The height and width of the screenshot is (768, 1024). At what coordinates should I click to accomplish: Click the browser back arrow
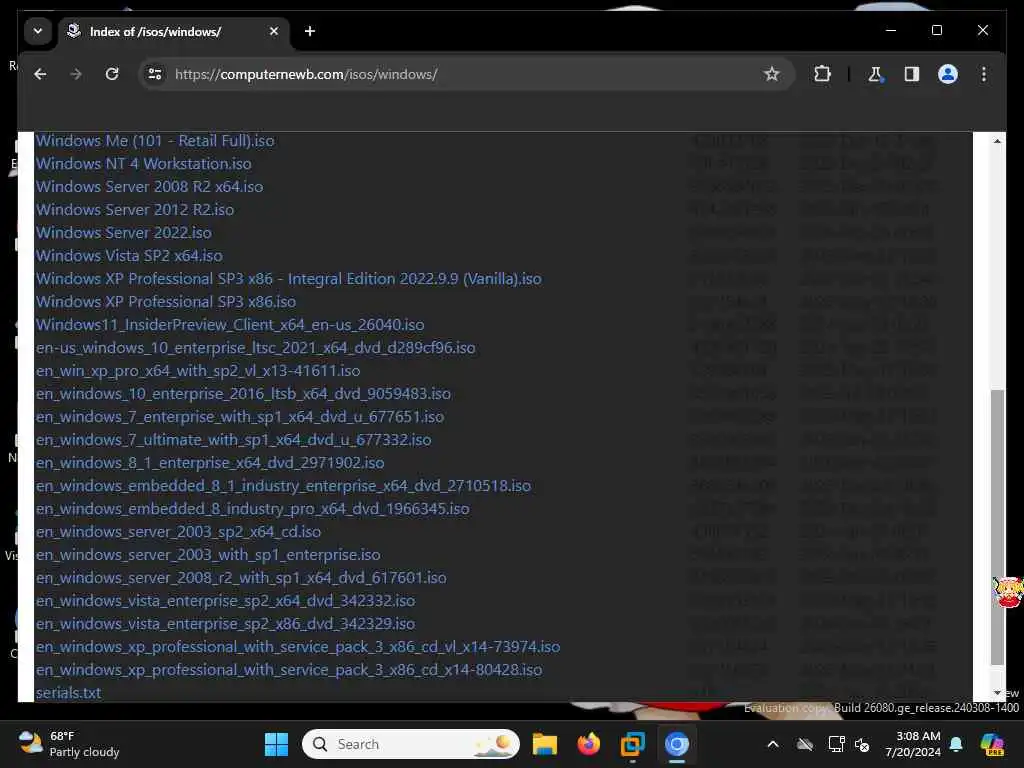[40, 74]
